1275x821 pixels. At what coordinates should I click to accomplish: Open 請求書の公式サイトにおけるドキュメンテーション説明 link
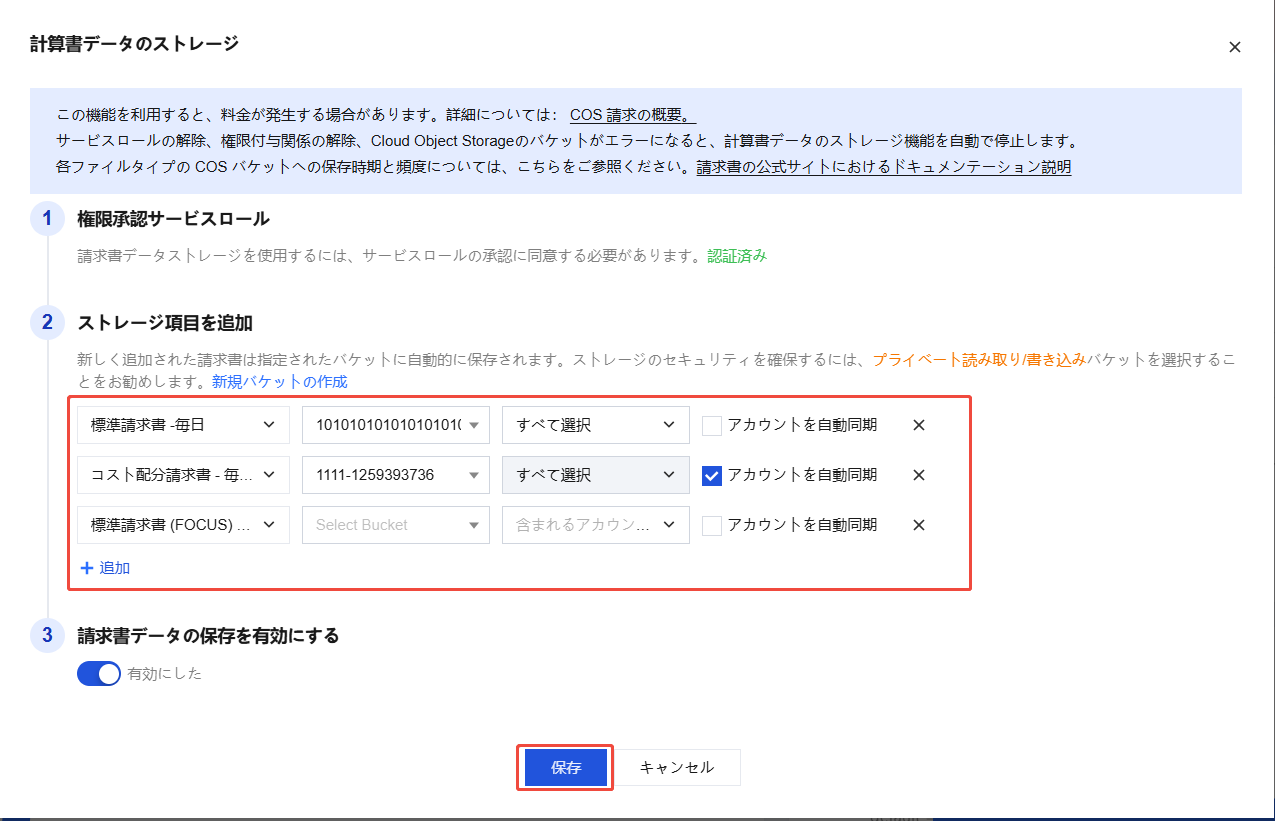[x=884, y=167]
